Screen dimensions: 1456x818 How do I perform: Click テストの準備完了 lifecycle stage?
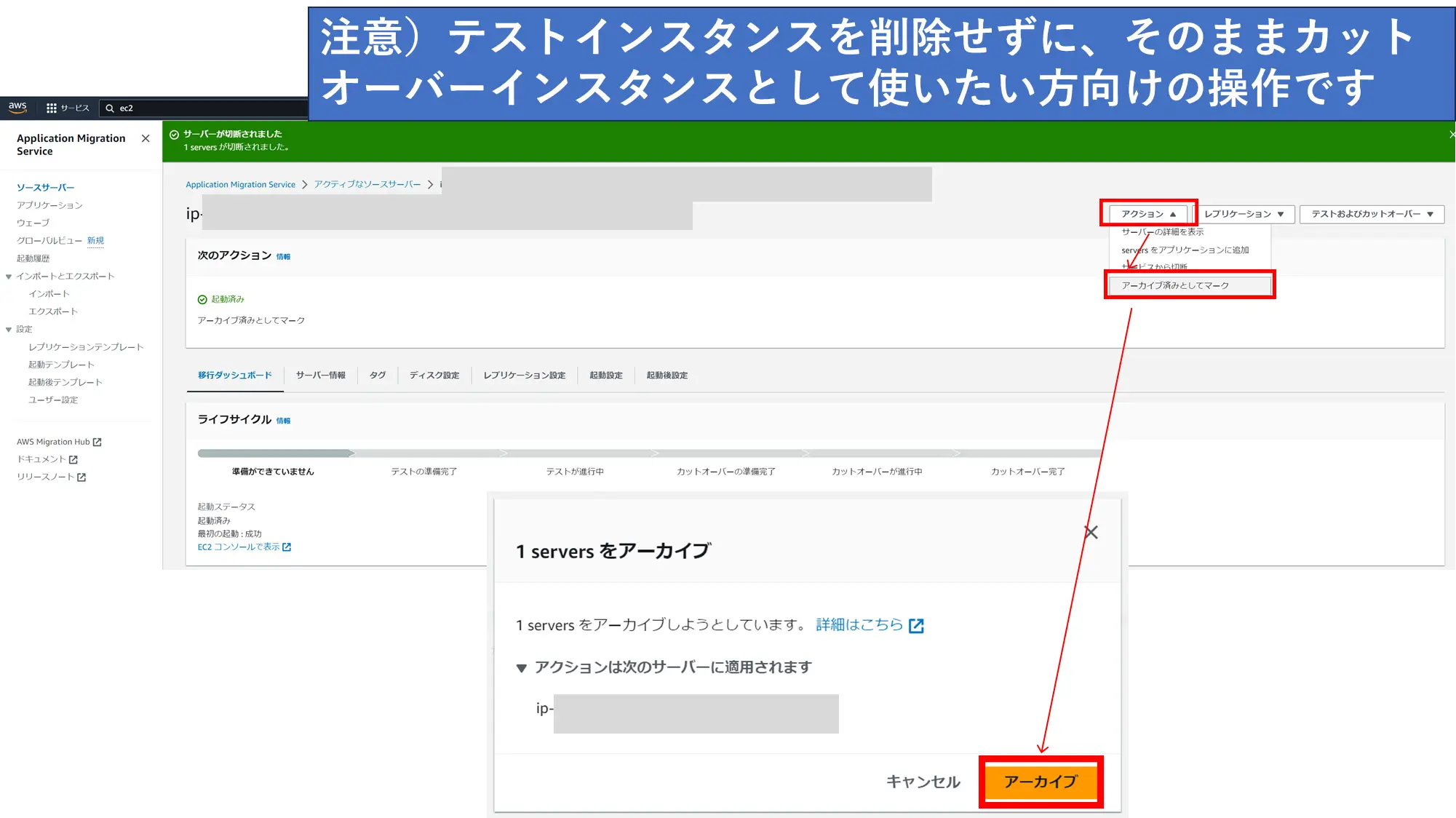(424, 472)
